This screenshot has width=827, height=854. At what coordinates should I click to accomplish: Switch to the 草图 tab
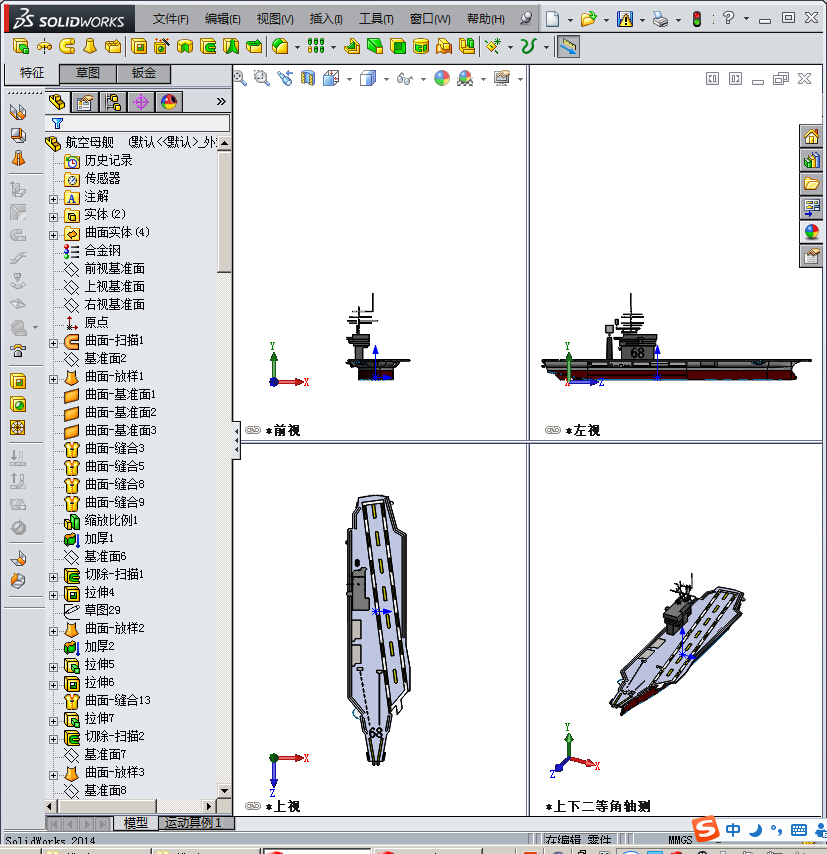pos(88,73)
